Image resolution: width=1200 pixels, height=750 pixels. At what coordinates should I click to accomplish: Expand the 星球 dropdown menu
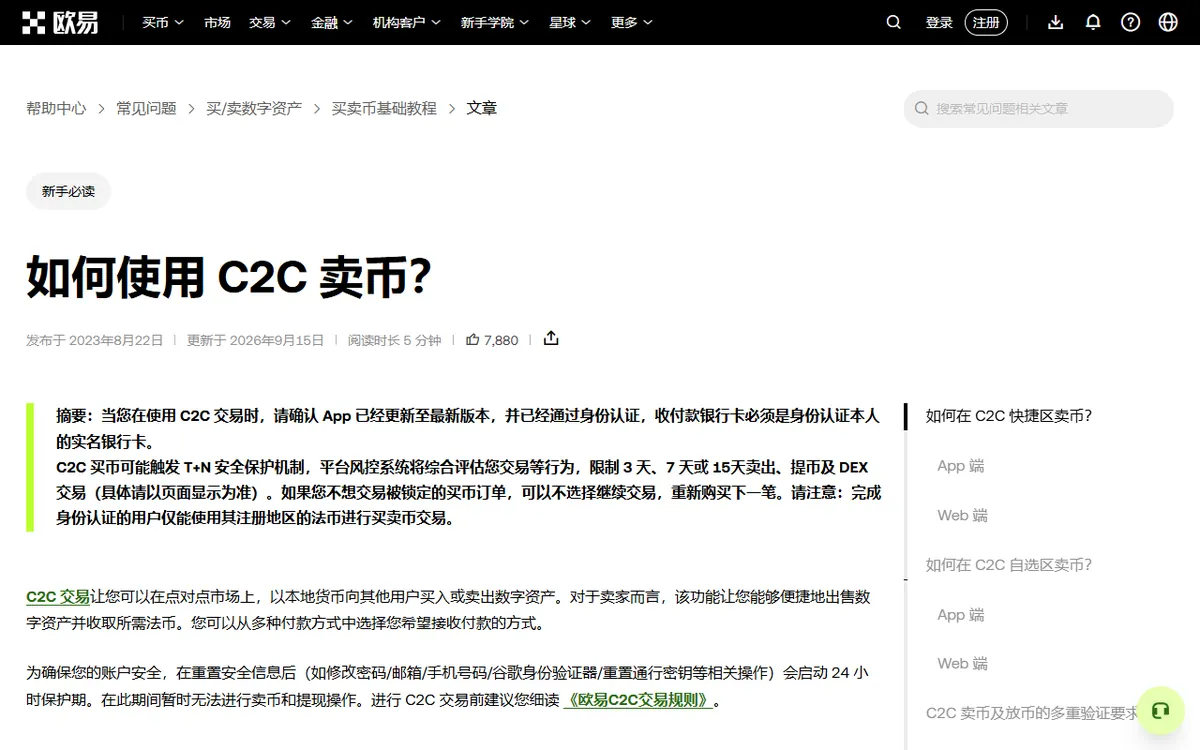pyautogui.click(x=570, y=22)
